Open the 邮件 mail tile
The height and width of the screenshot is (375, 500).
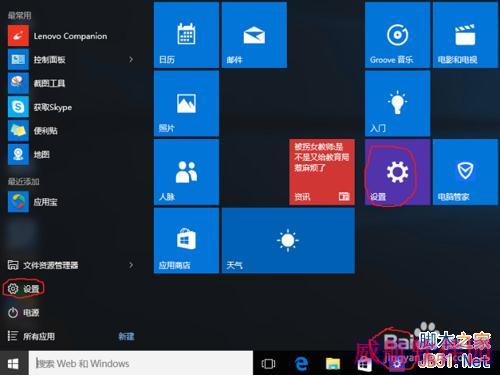coord(254,35)
